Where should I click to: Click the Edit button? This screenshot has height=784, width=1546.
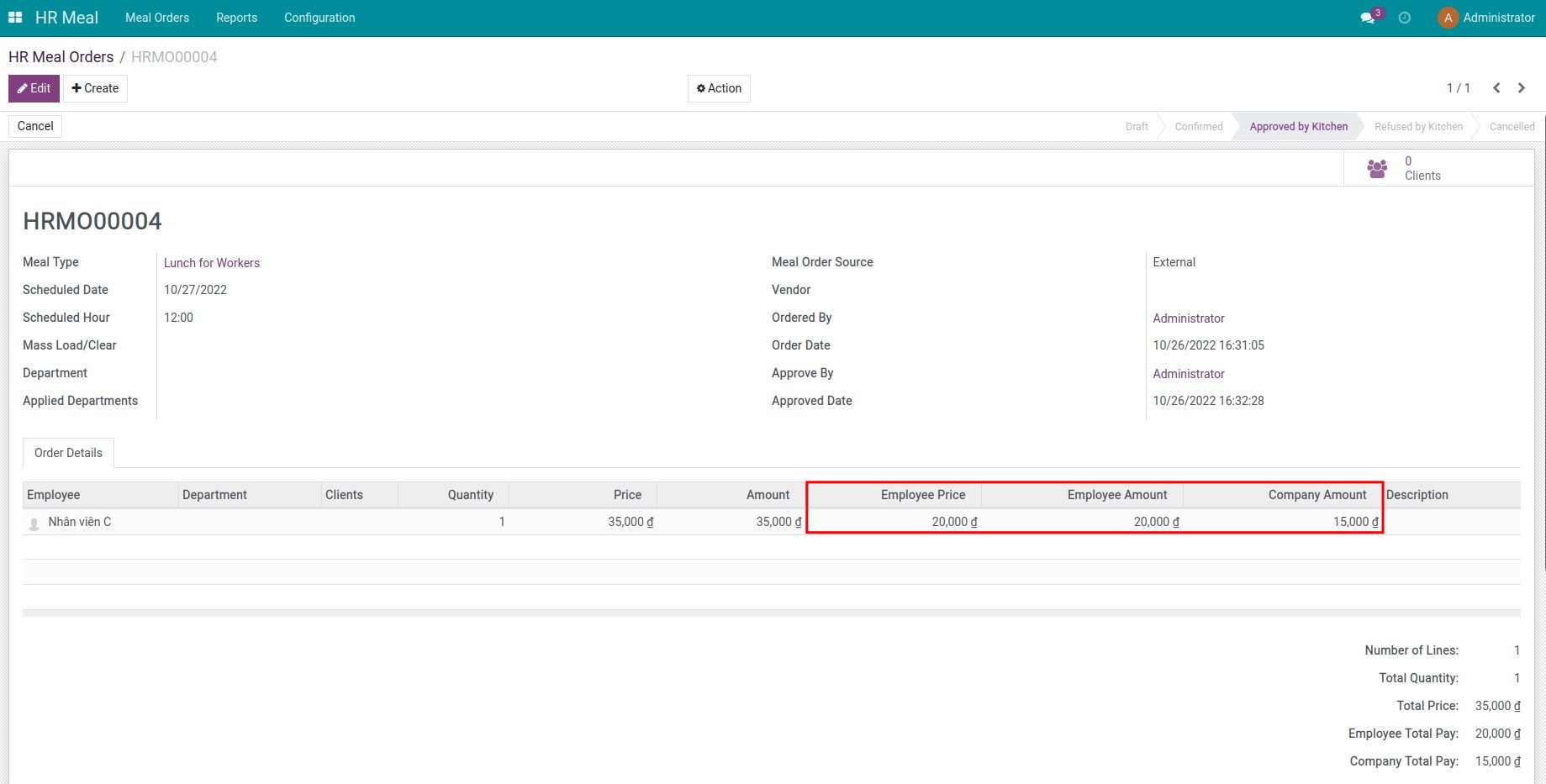[34, 88]
